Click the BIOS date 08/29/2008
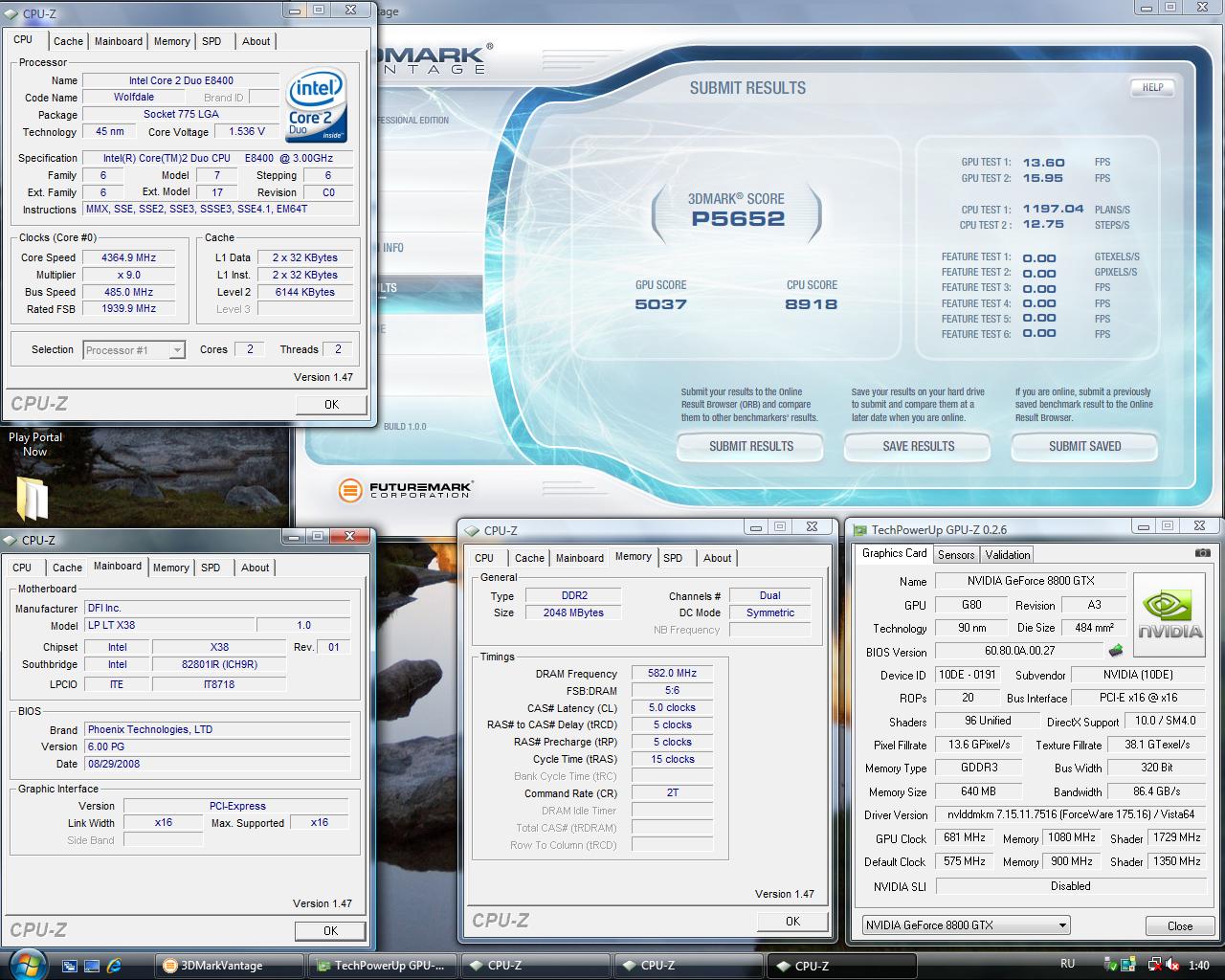This screenshot has height=980, width=1225. pyautogui.click(x=217, y=764)
